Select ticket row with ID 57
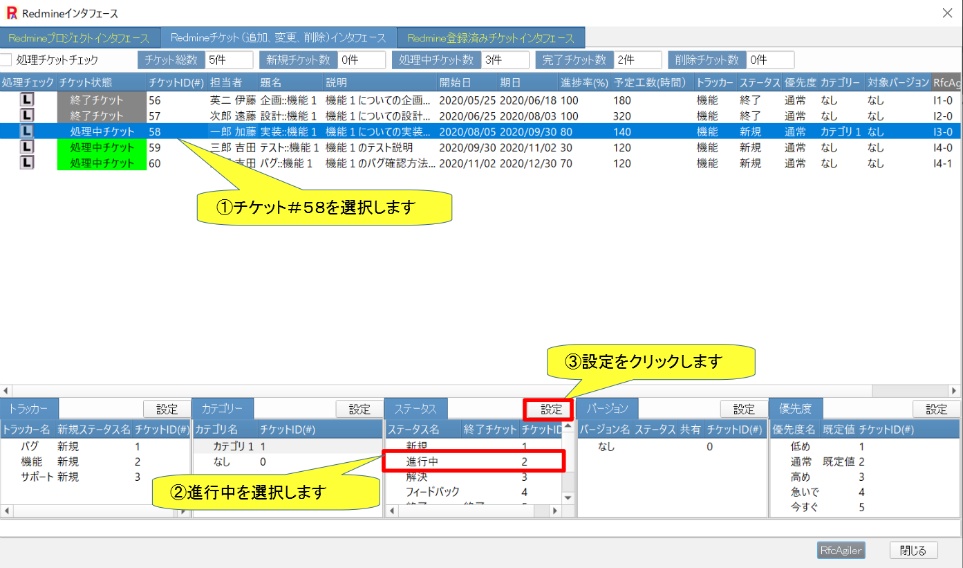The height and width of the screenshot is (568, 963). [482, 115]
